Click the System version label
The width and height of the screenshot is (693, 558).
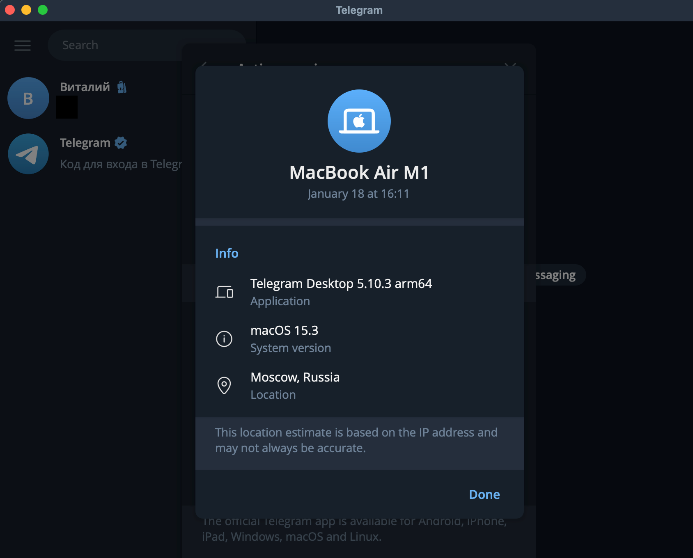pyautogui.click(x=290, y=348)
